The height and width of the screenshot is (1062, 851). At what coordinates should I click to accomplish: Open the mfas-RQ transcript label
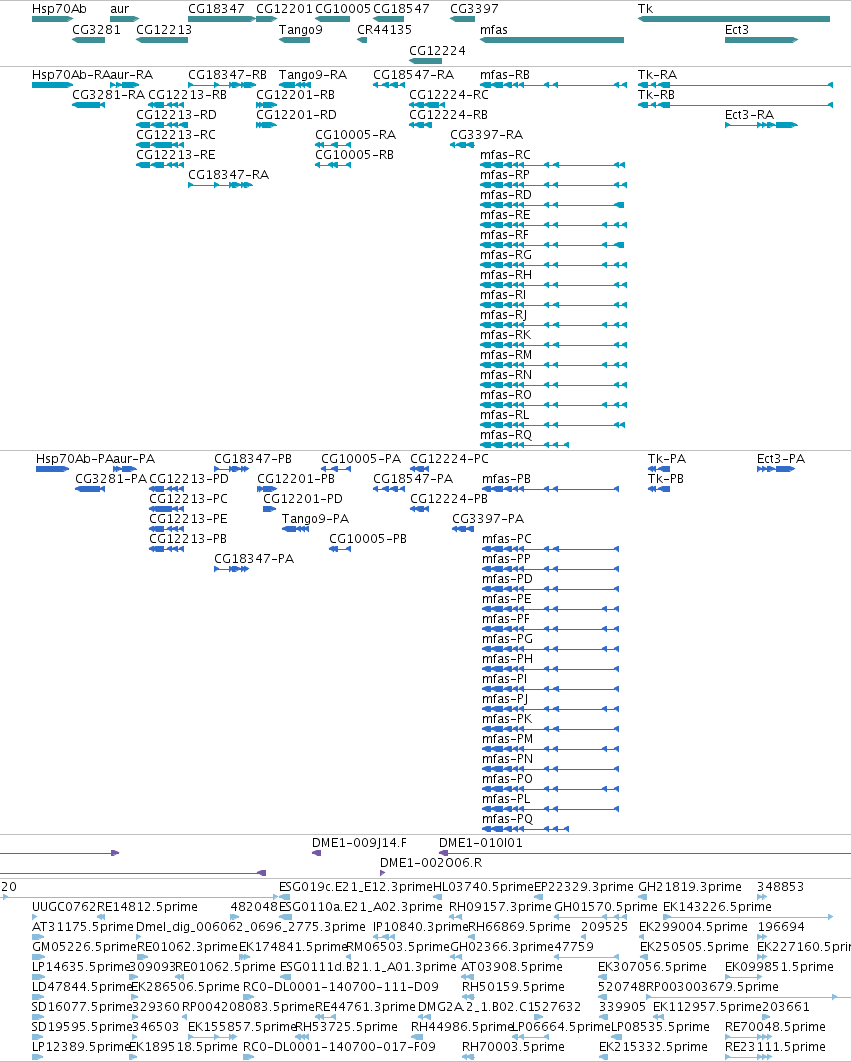pos(505,435)
